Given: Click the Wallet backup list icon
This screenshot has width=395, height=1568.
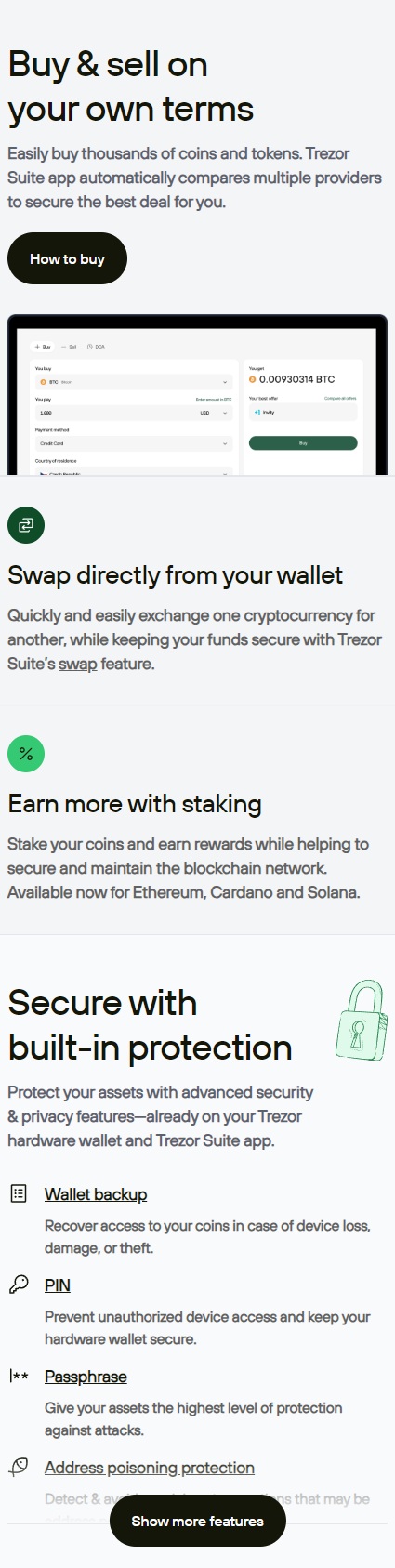Looking at the screenshot, I should point(19,1193).
